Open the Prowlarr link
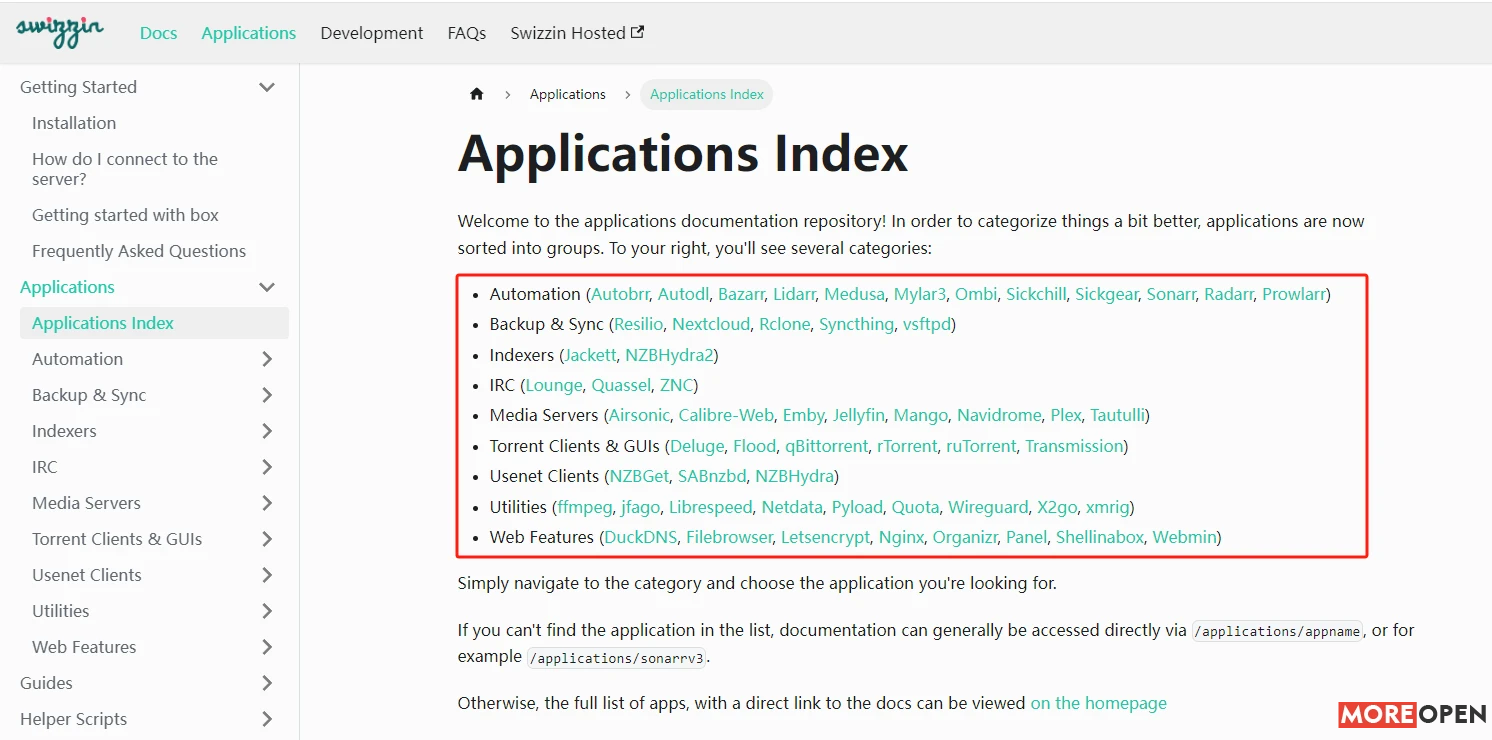 coord(1294,294)
